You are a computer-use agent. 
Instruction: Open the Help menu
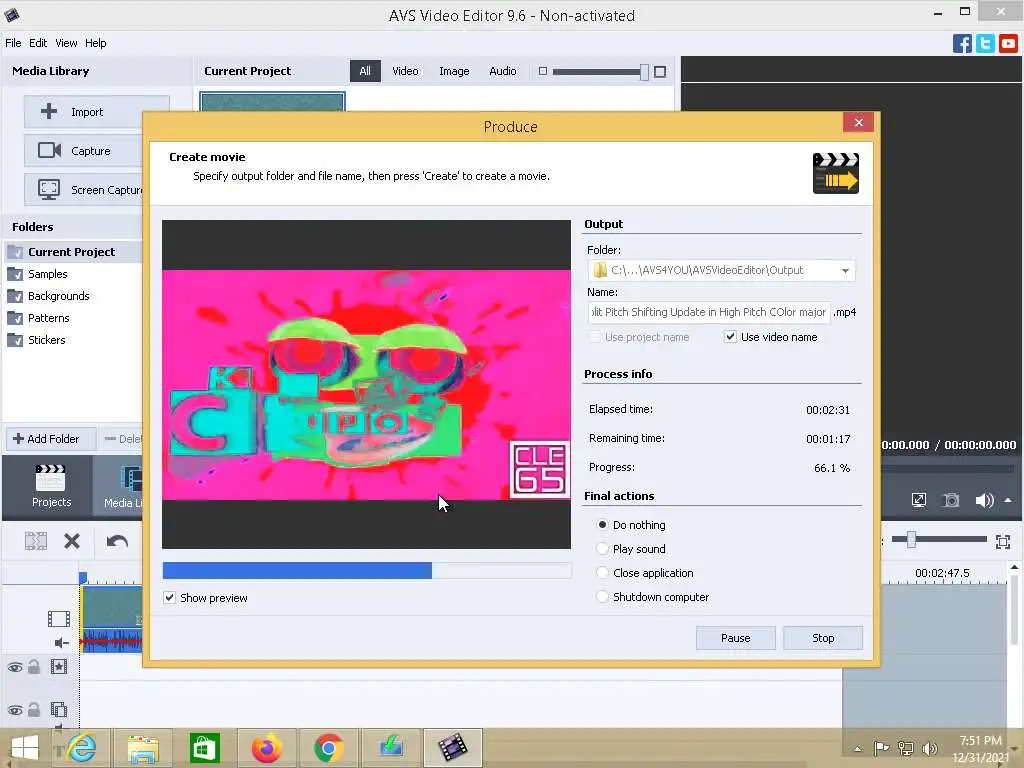[x=95, y=43]
